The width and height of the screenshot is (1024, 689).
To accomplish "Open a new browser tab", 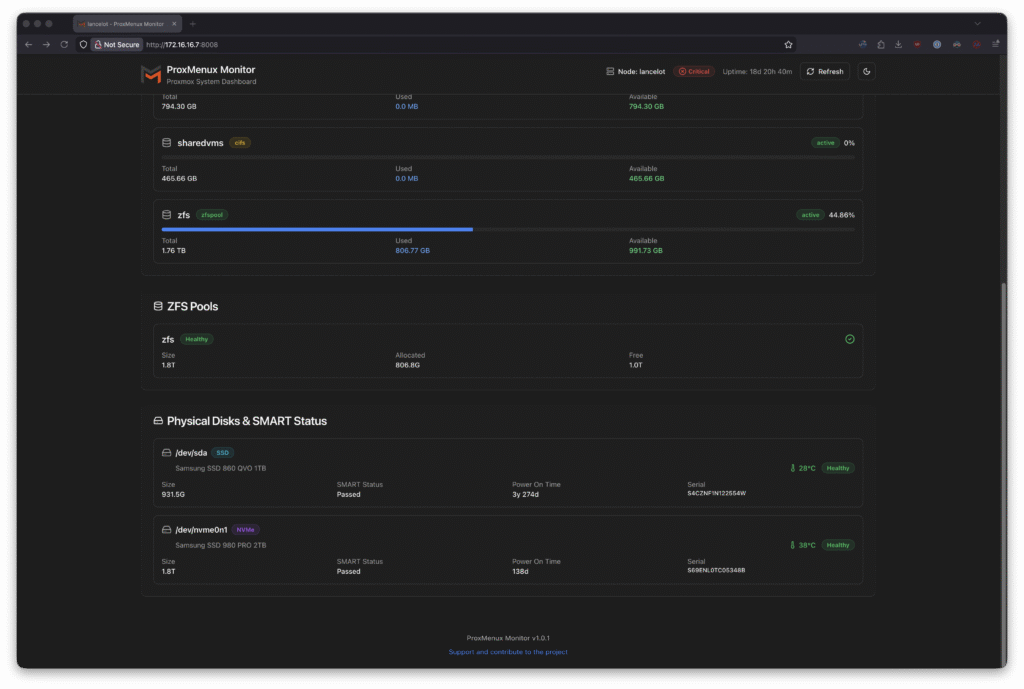I will pos(192,23).
